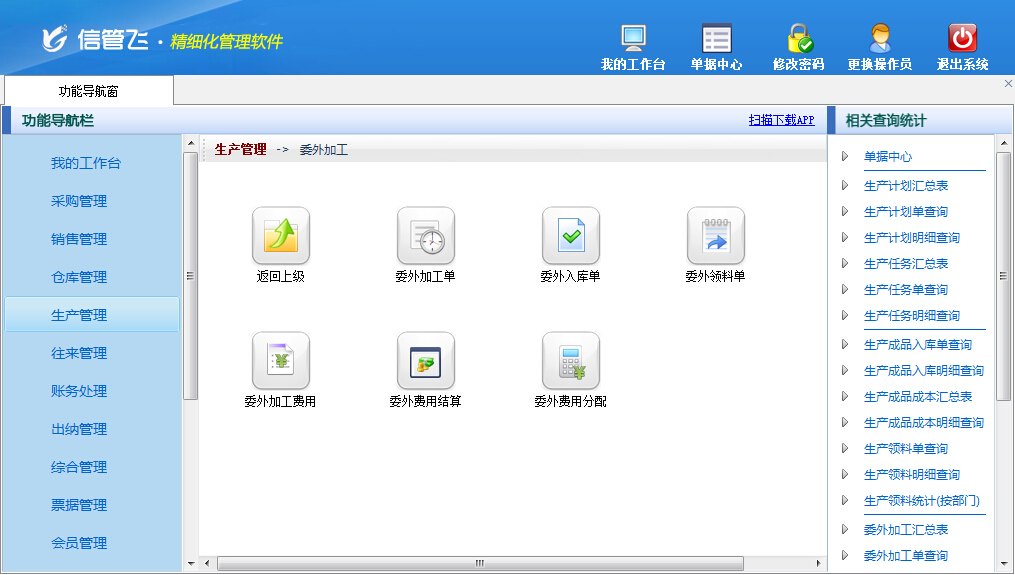Expand the 生产任务单查询 arrow

coord(845,289)
